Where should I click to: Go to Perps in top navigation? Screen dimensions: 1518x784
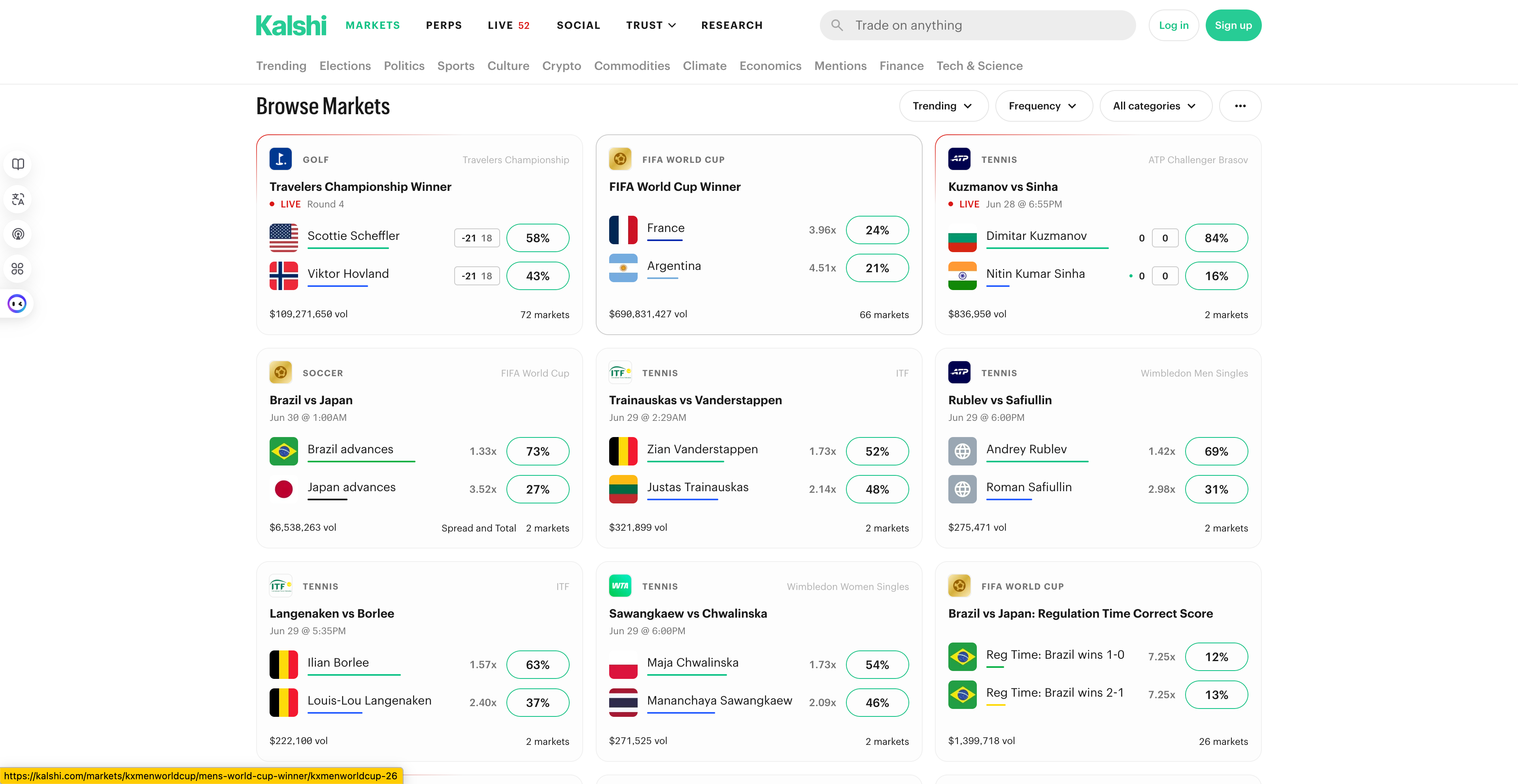click(444, 25)
